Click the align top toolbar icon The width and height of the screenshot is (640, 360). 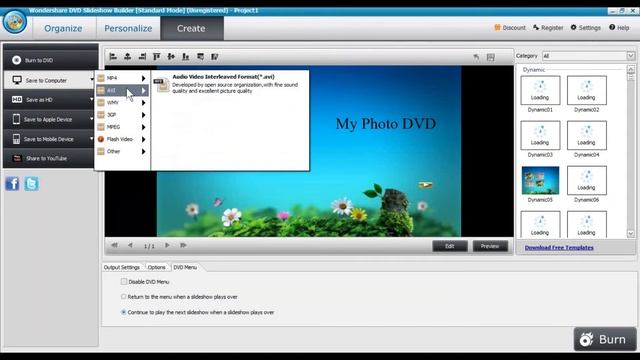pos(156,57)
